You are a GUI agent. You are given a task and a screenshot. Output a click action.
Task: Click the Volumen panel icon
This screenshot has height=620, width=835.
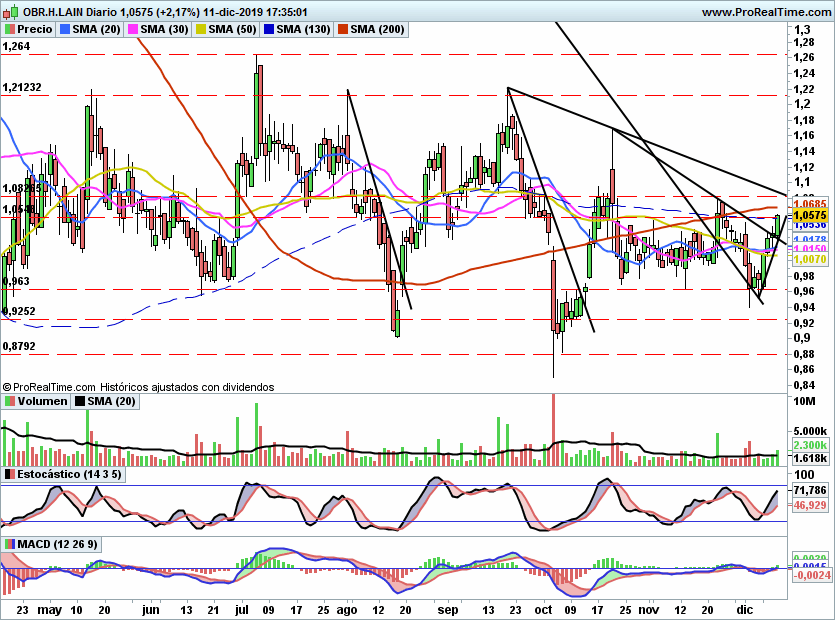coord(9,402)
